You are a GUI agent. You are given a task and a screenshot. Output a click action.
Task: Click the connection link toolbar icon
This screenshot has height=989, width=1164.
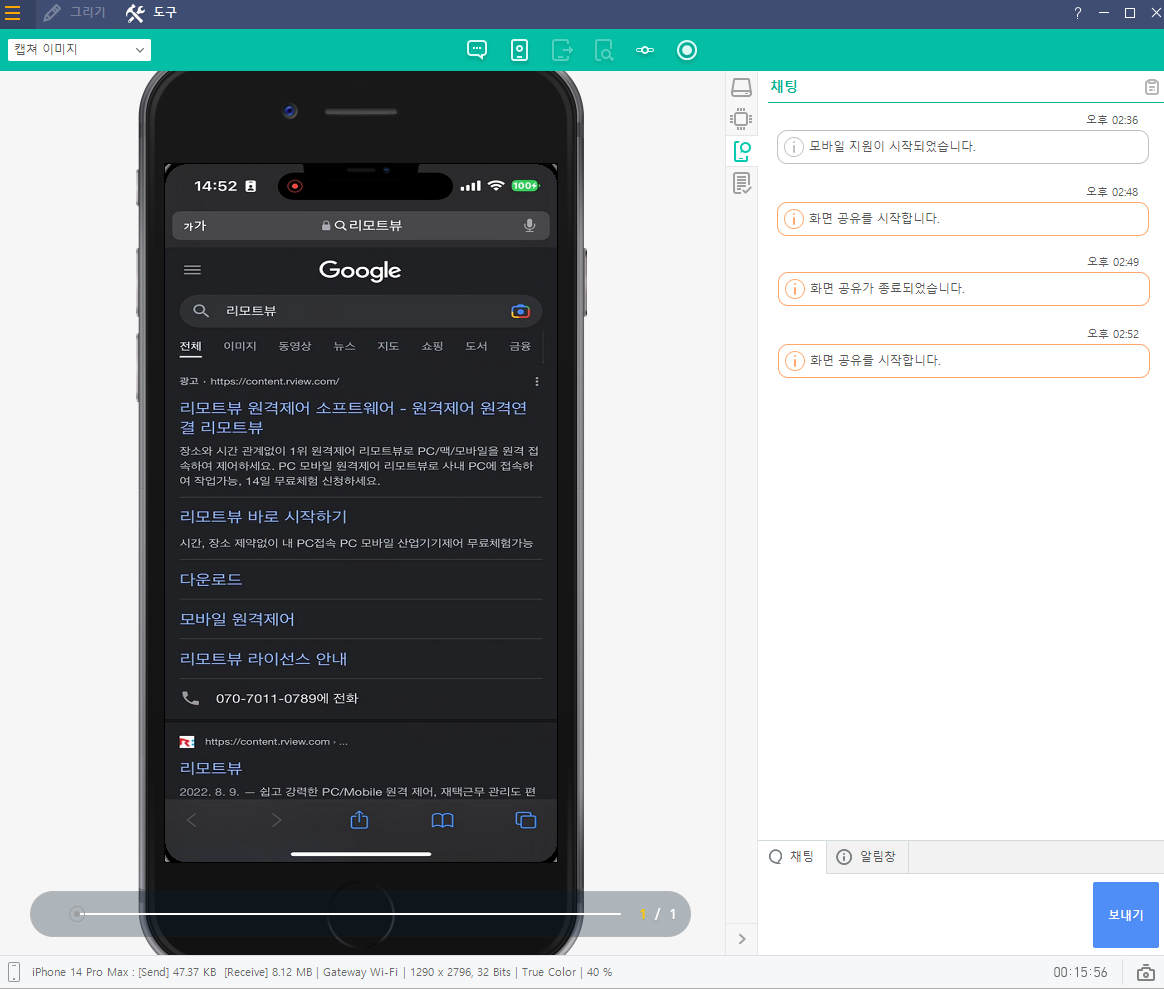coord(645,50)
